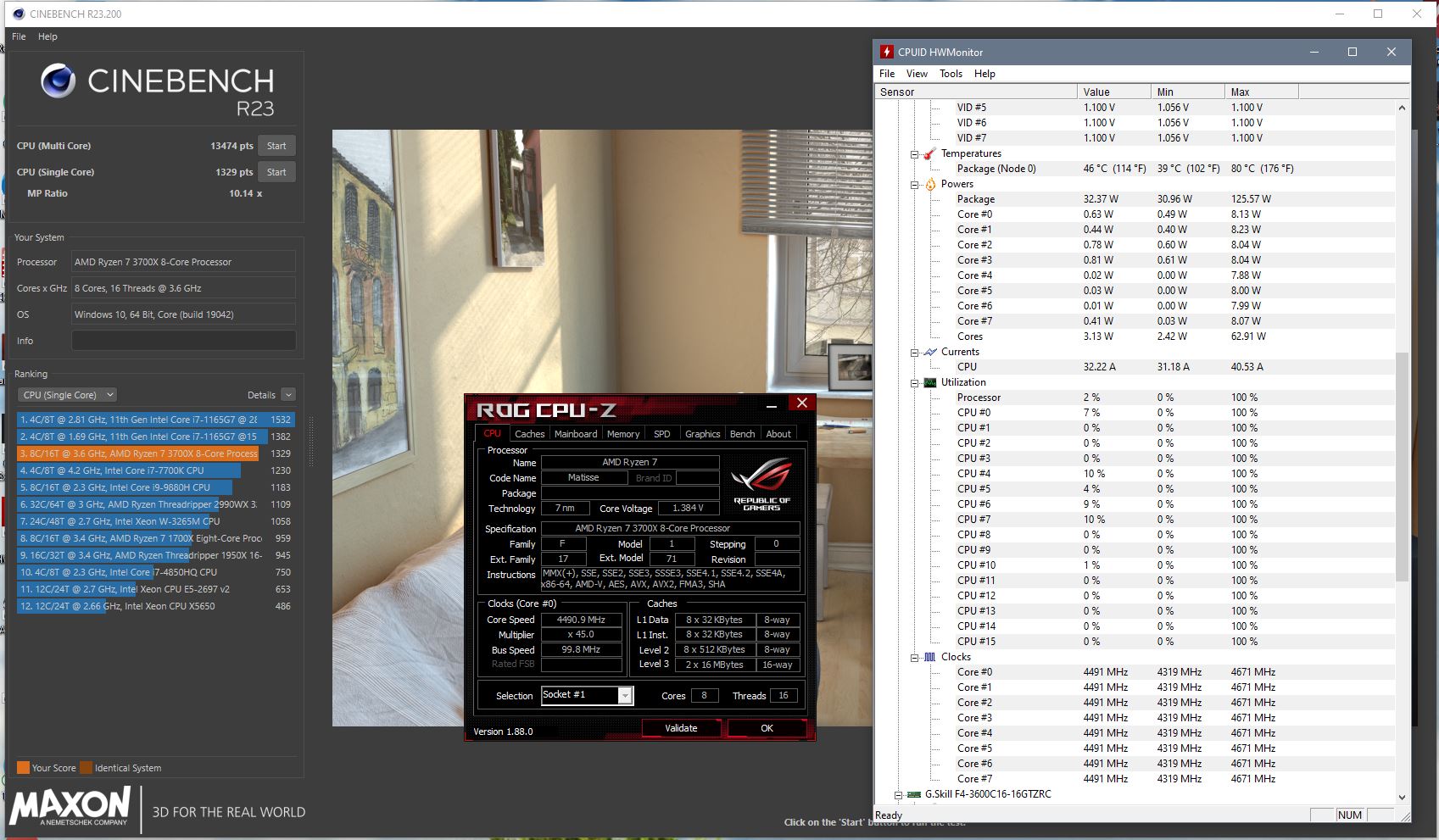Image resolution: width=1439 pixels, height=840 pixels.
Task: Click the HWMonitor lightning title bar icon
Action: click(886, 52)
